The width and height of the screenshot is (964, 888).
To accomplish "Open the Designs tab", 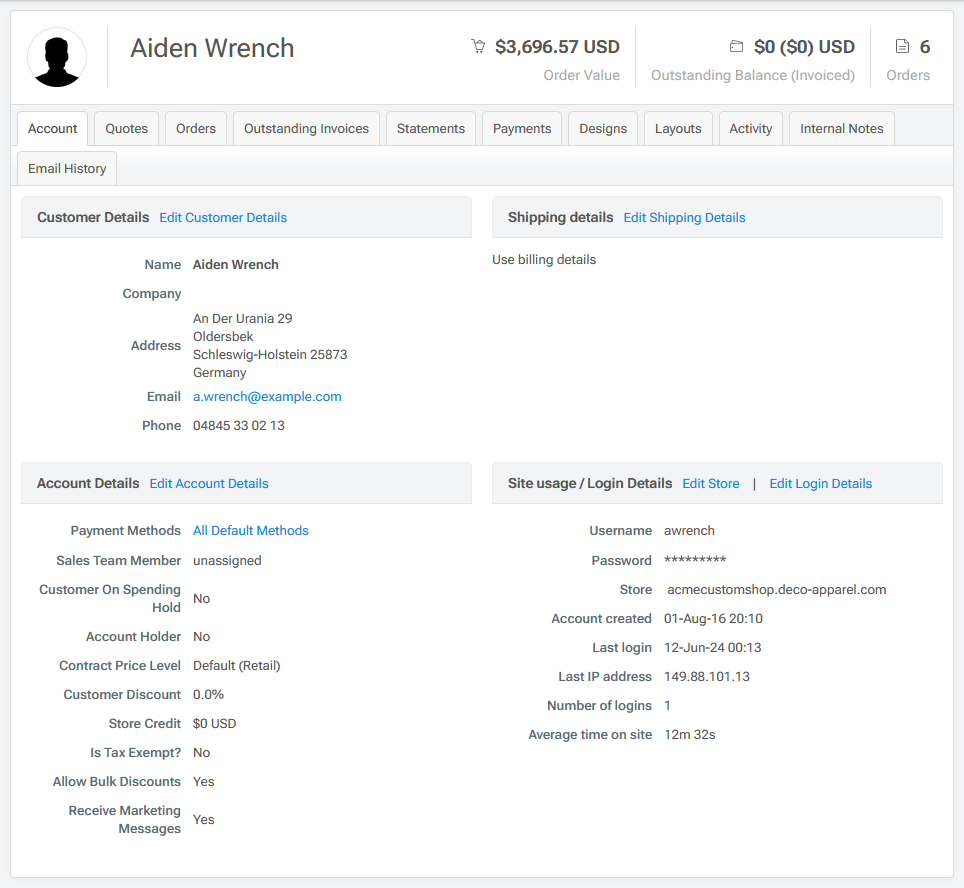I will pos(602,128).
